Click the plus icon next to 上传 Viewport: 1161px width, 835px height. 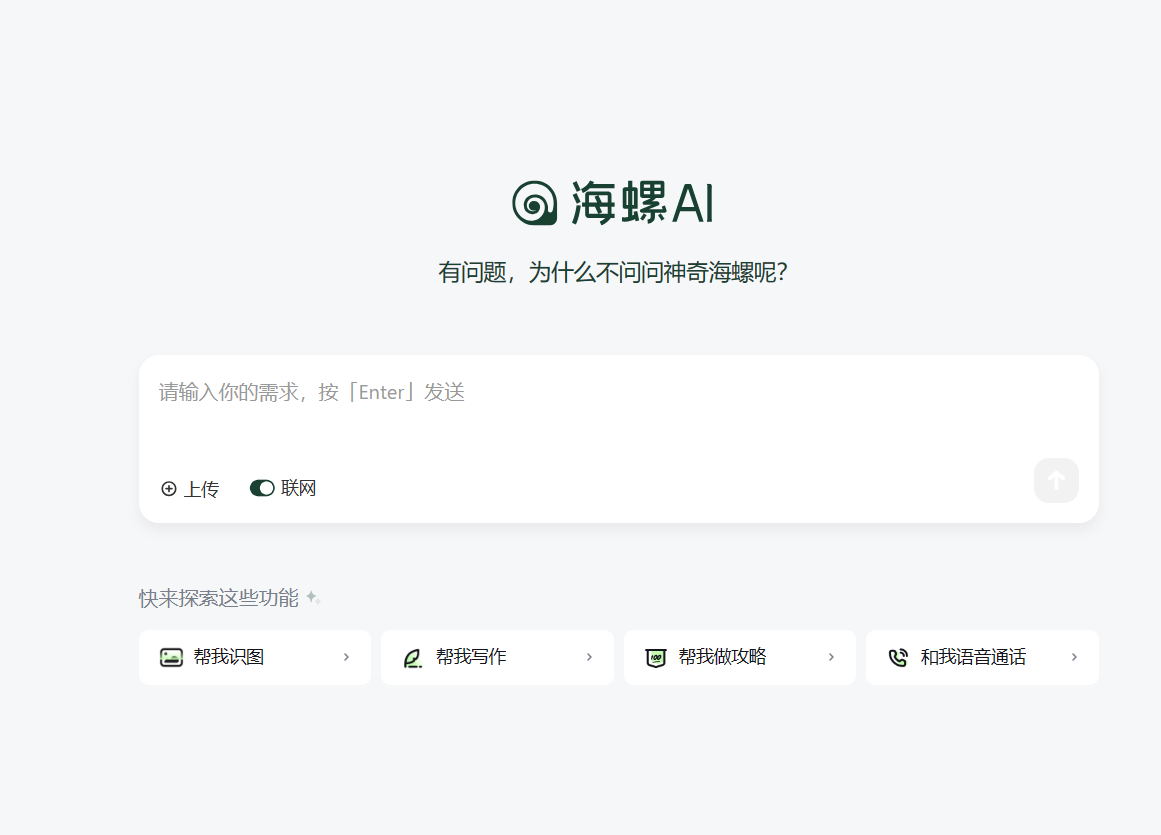[168, 488]
